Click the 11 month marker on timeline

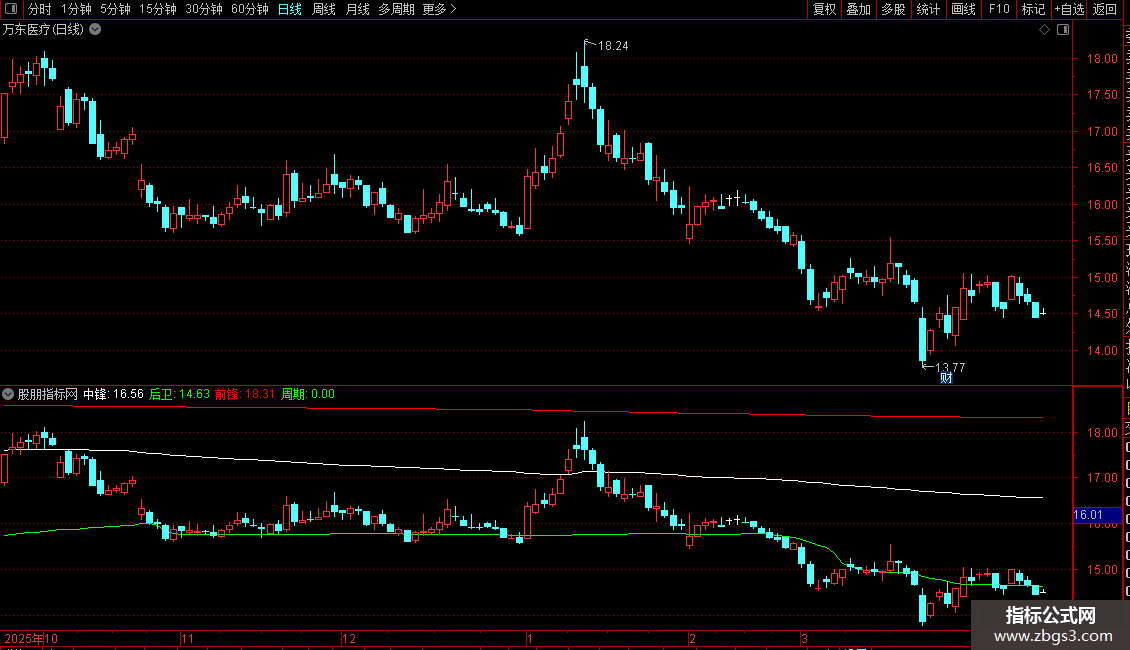(x=187, y=638)
